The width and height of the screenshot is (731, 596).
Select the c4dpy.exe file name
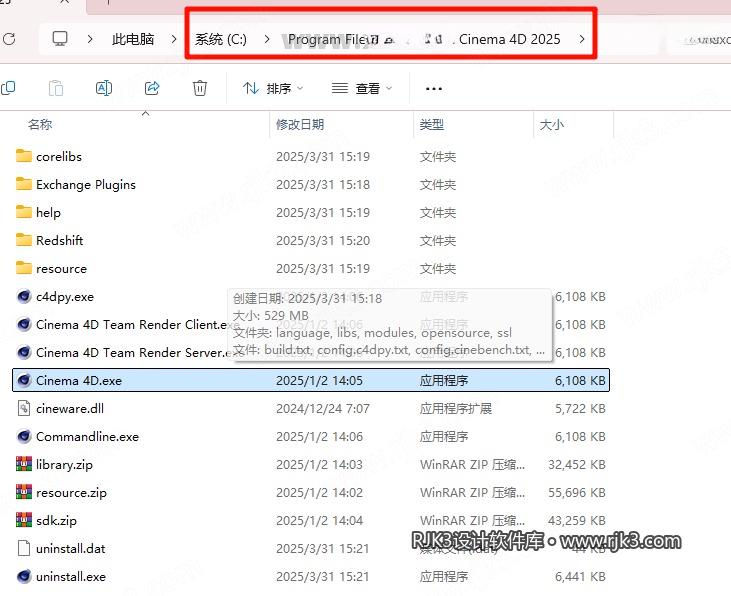click(65, 297)
